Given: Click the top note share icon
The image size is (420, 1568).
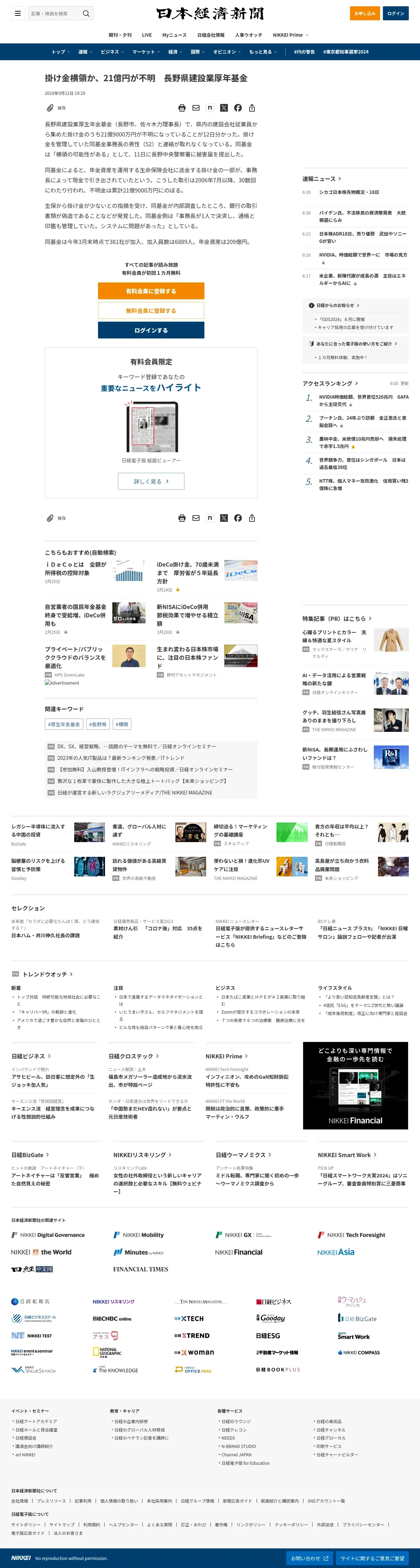Looking at the screenshot, I should tap(210, 108).
